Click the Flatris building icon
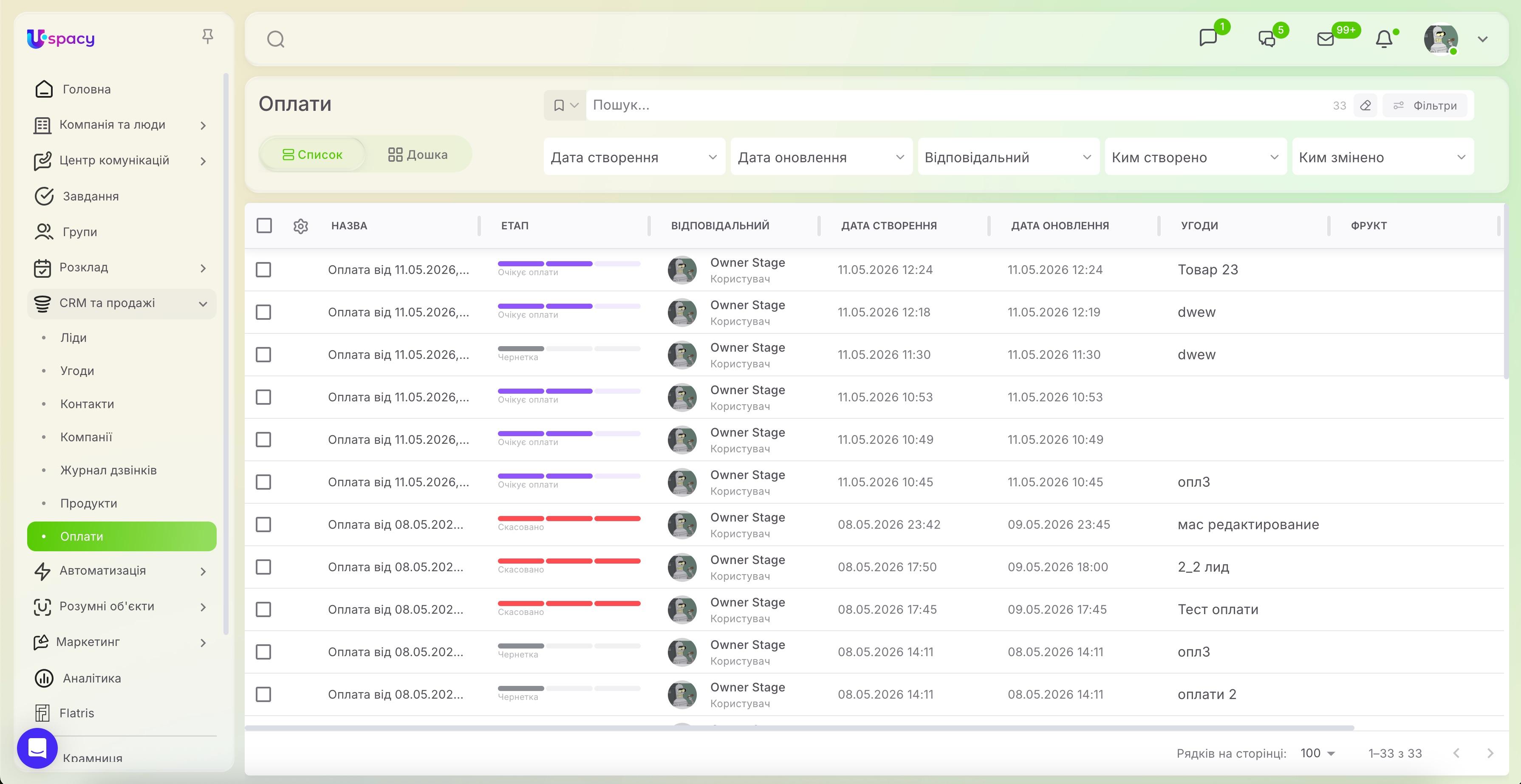Screen dimensions: 1521x784 click(42, 713)
